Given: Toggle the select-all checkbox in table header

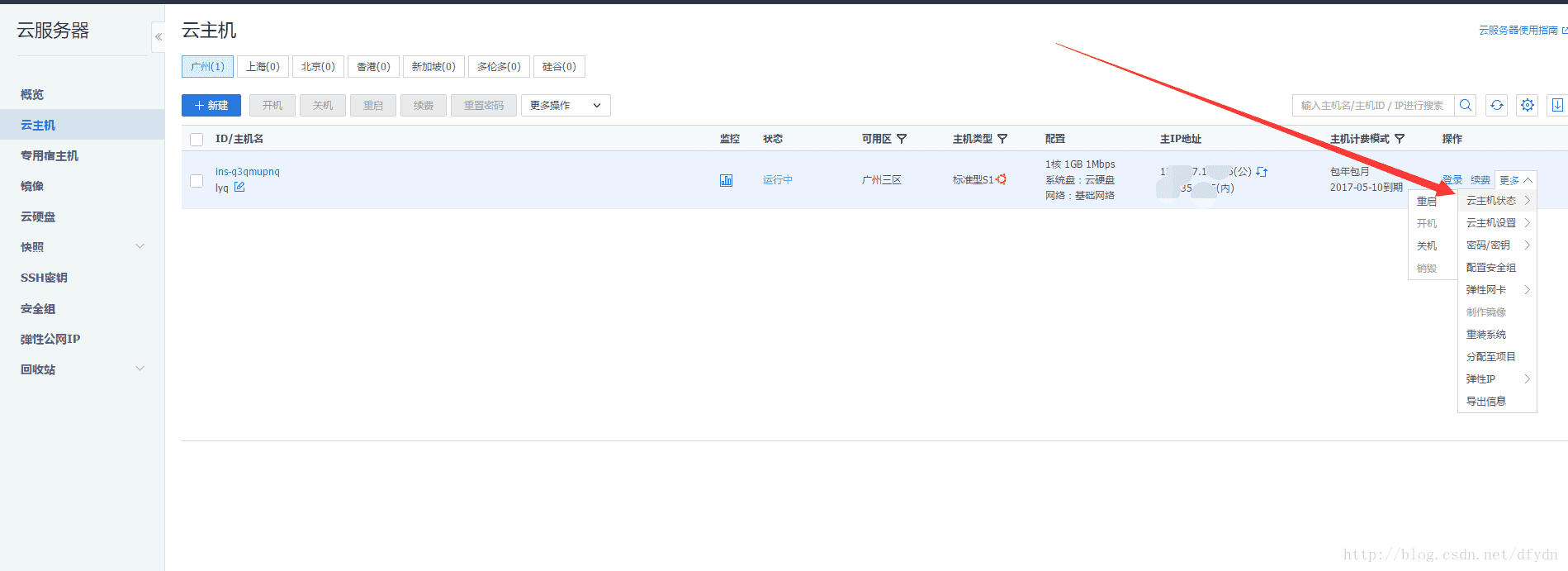Looking at the screenshot, I should click(x=197, y=140).
